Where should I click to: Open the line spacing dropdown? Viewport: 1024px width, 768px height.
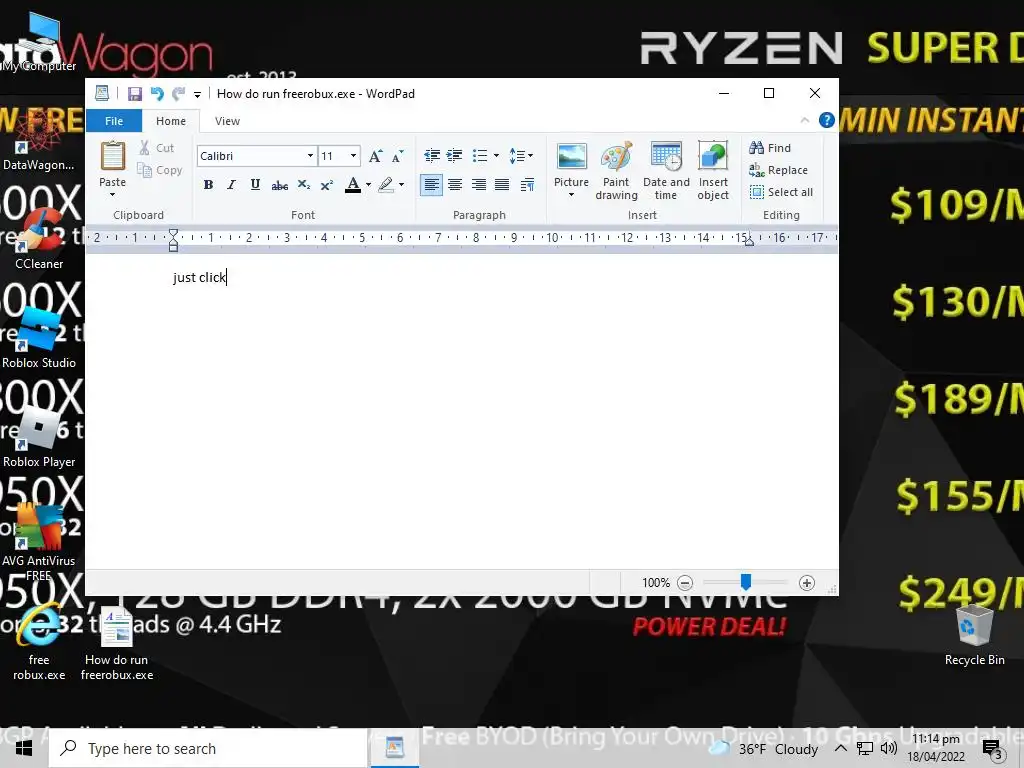520,155
